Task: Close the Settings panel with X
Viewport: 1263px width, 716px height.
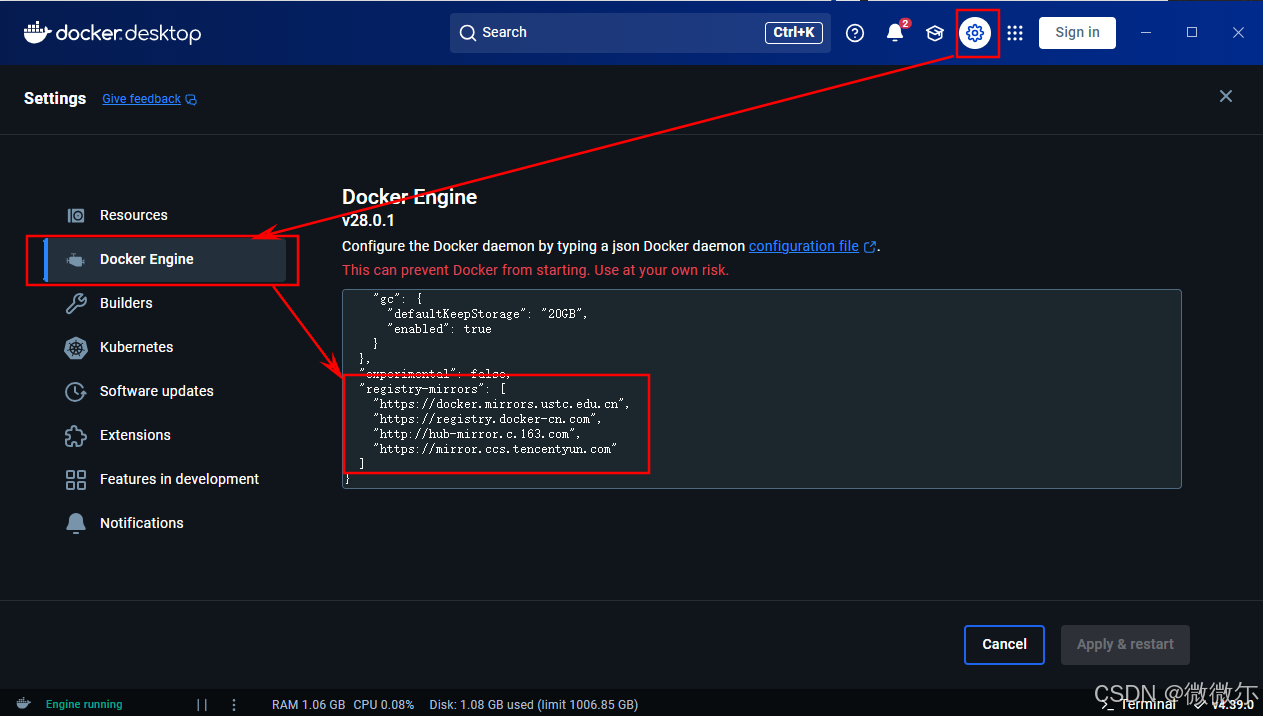Action: click(1226, 96)
